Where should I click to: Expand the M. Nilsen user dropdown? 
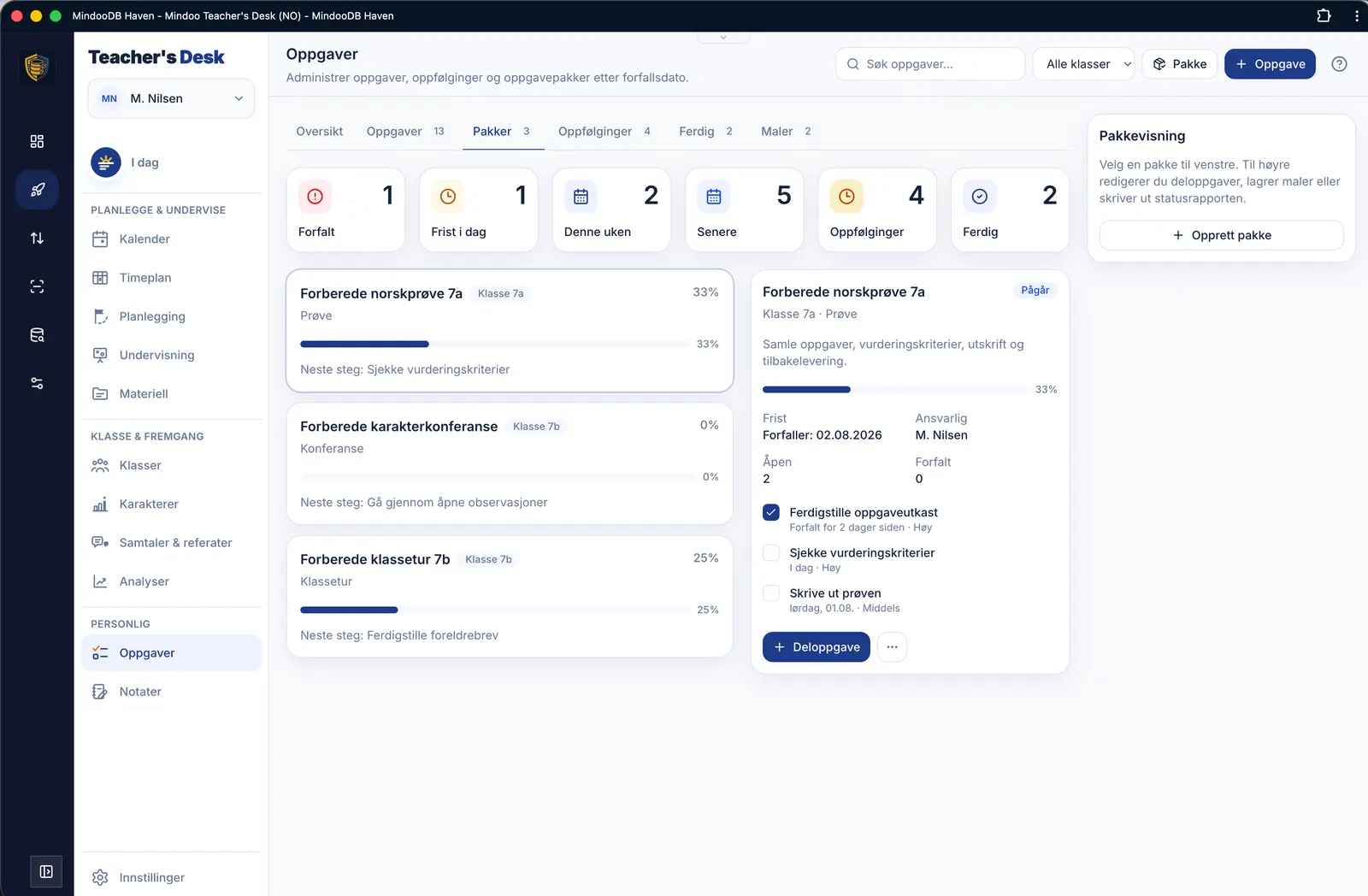(x=171, y=98)
